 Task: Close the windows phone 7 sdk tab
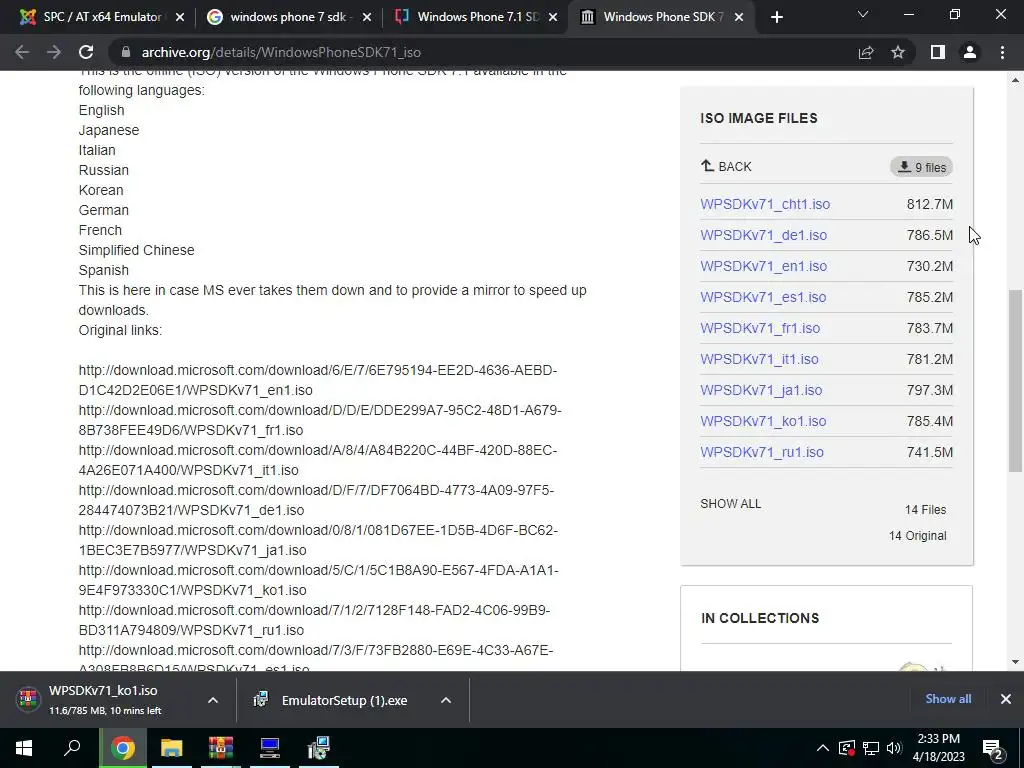coord(367,18)
